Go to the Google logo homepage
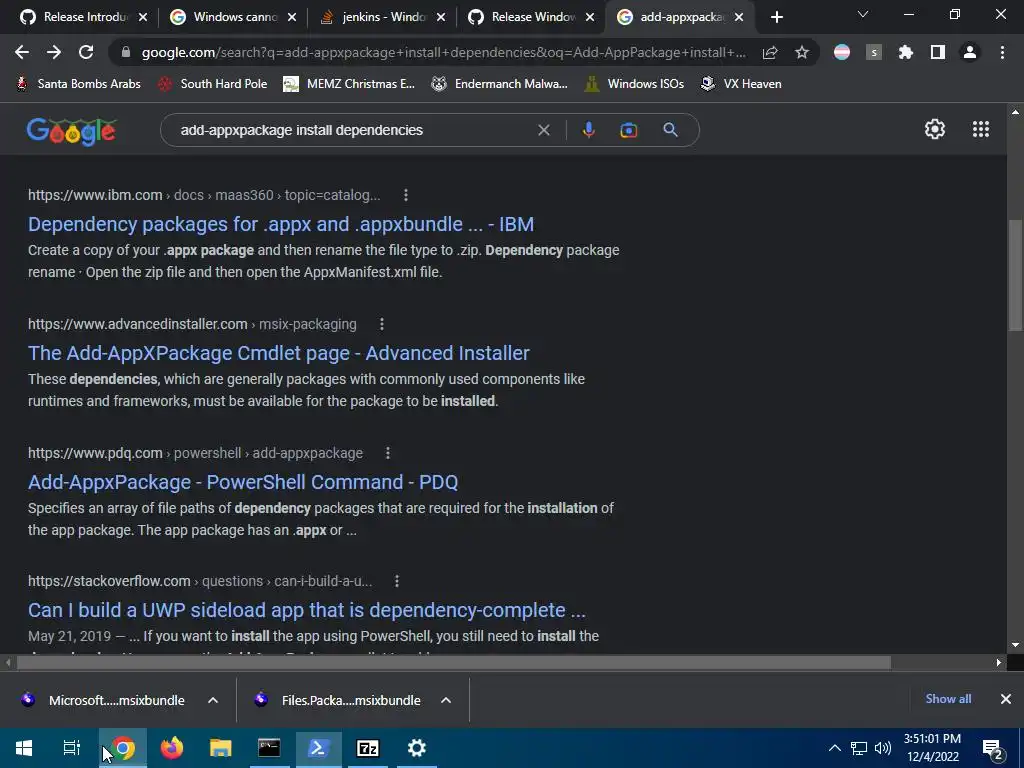Viewport: 1024px width, 768px height. pos(71,131)
